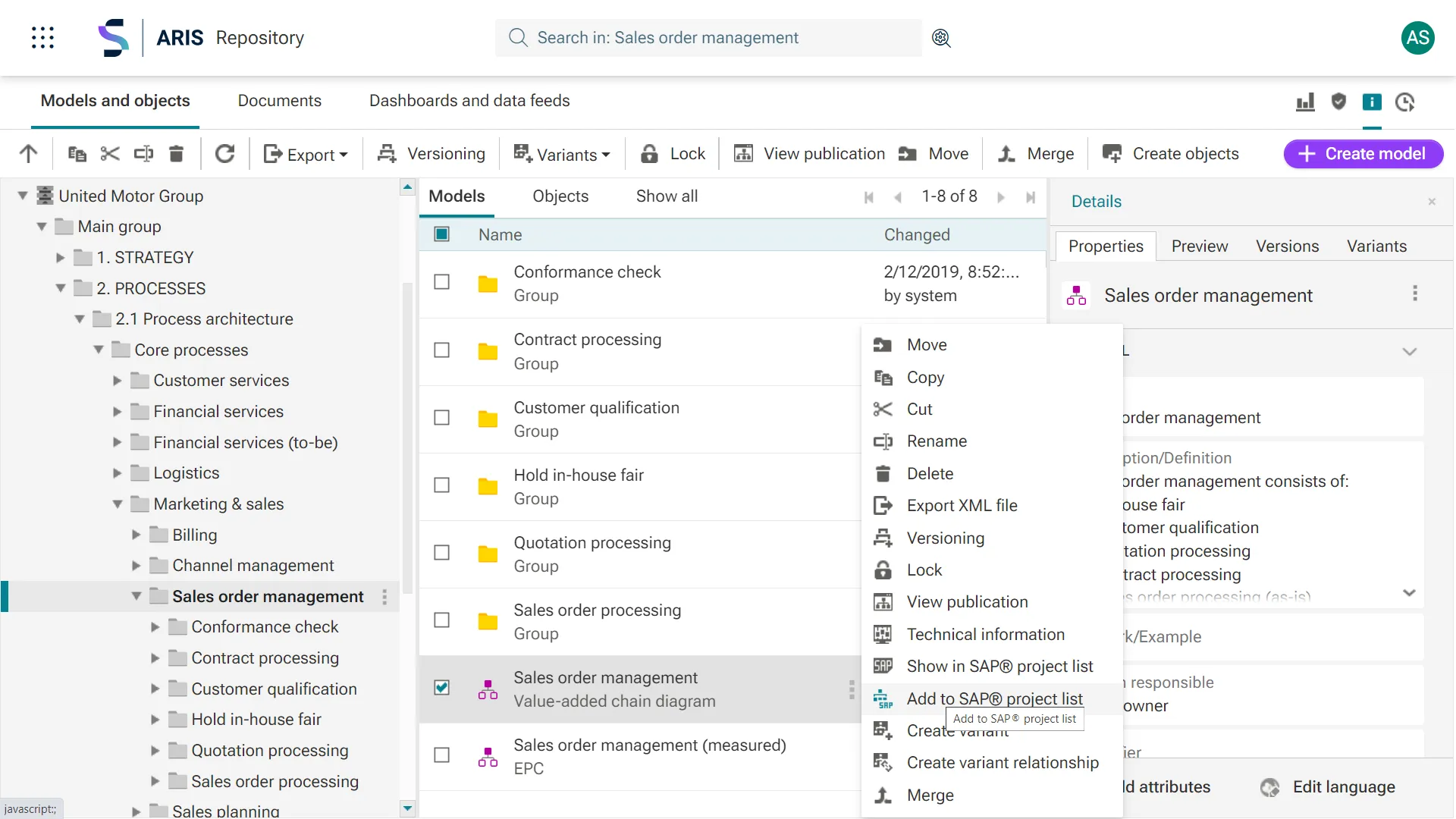Choose Technical information from context menu
This screenshot has height=819, width=1456.
(992, 635)
